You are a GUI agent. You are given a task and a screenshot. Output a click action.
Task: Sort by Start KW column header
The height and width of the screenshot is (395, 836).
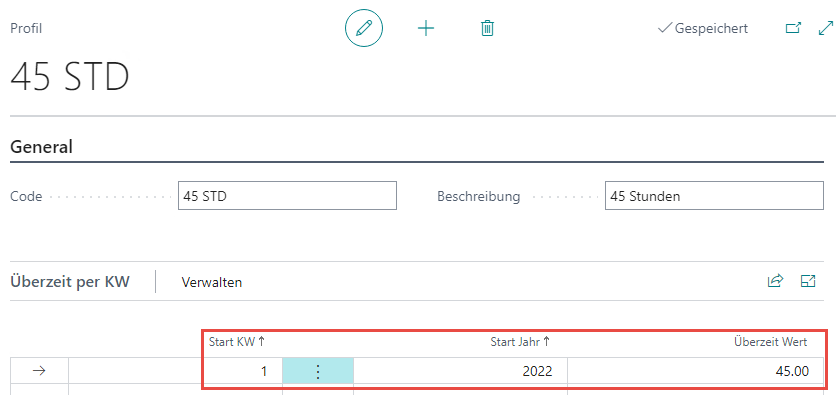237,342
